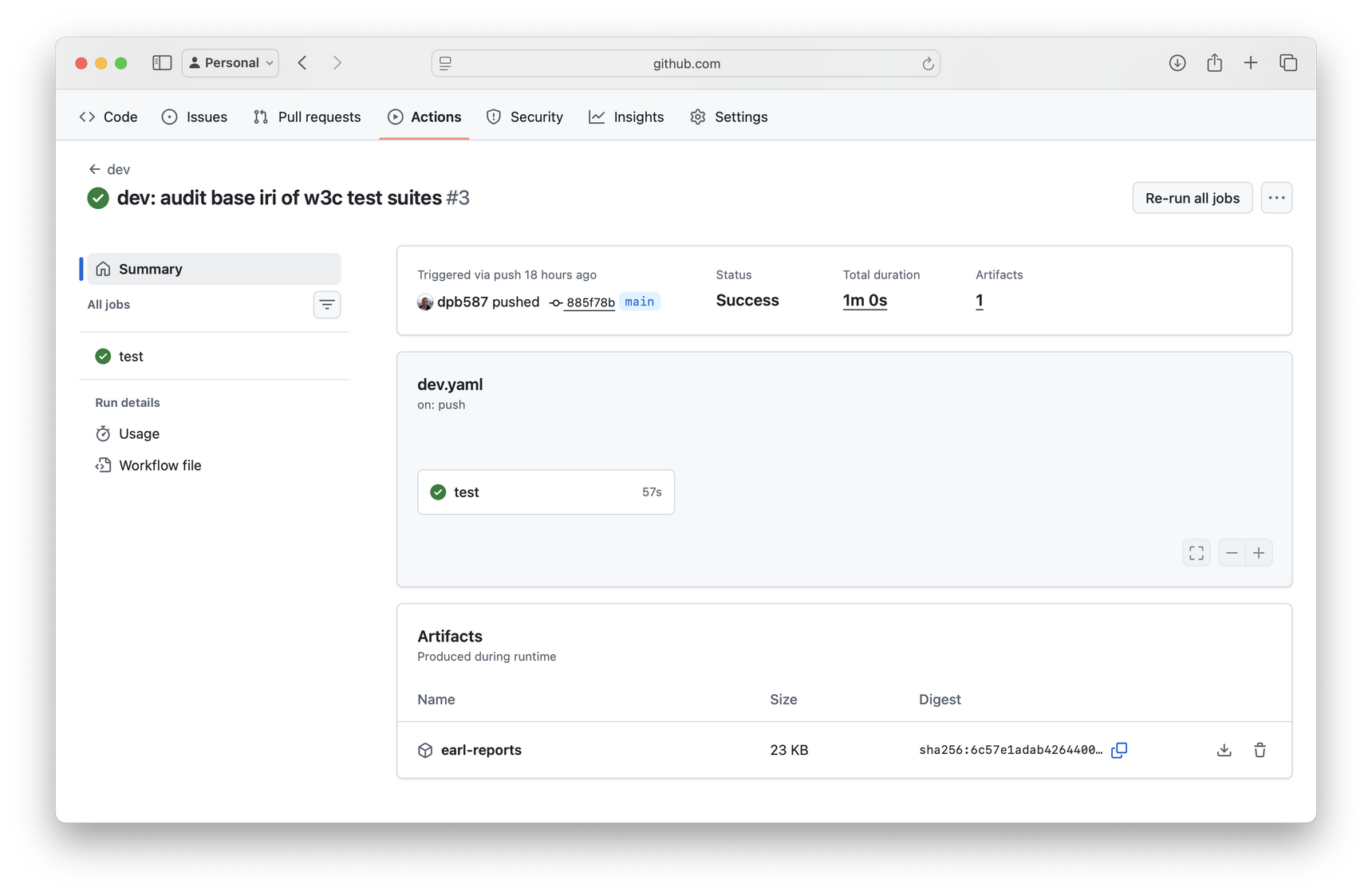Copy the earl-reports digest
The height and width of the screenshot is (896, 1372).
coord(1119,750)
